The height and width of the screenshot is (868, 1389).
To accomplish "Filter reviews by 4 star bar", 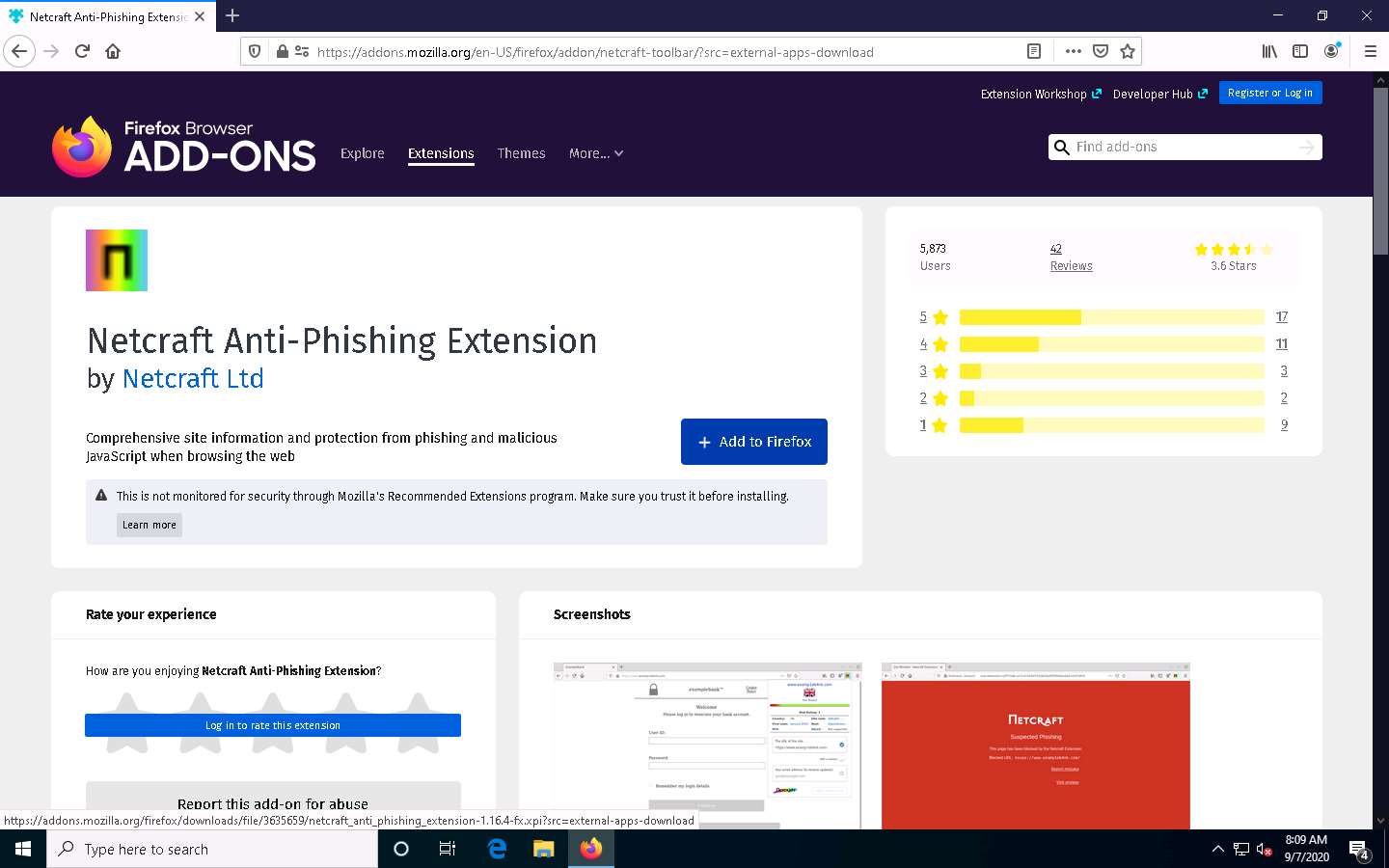I will [1112, 344].
